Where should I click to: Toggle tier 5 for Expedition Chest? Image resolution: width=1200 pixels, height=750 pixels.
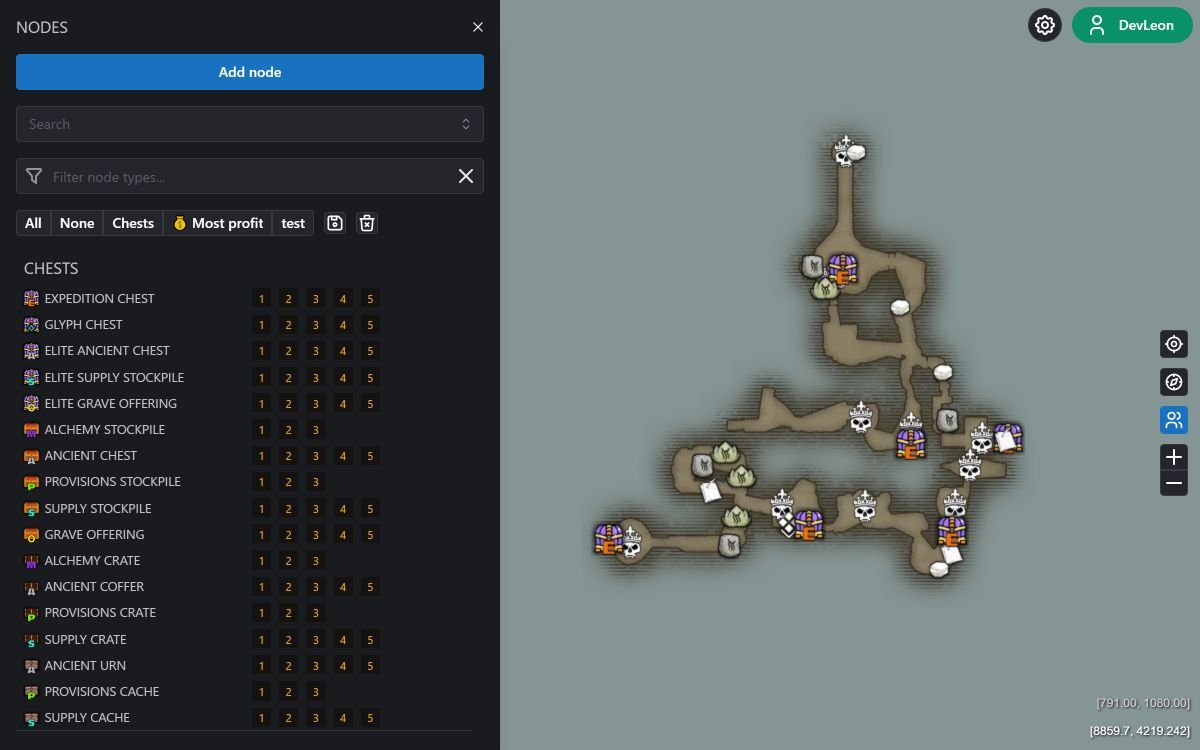pyautogui.click(x=369, y=298)
